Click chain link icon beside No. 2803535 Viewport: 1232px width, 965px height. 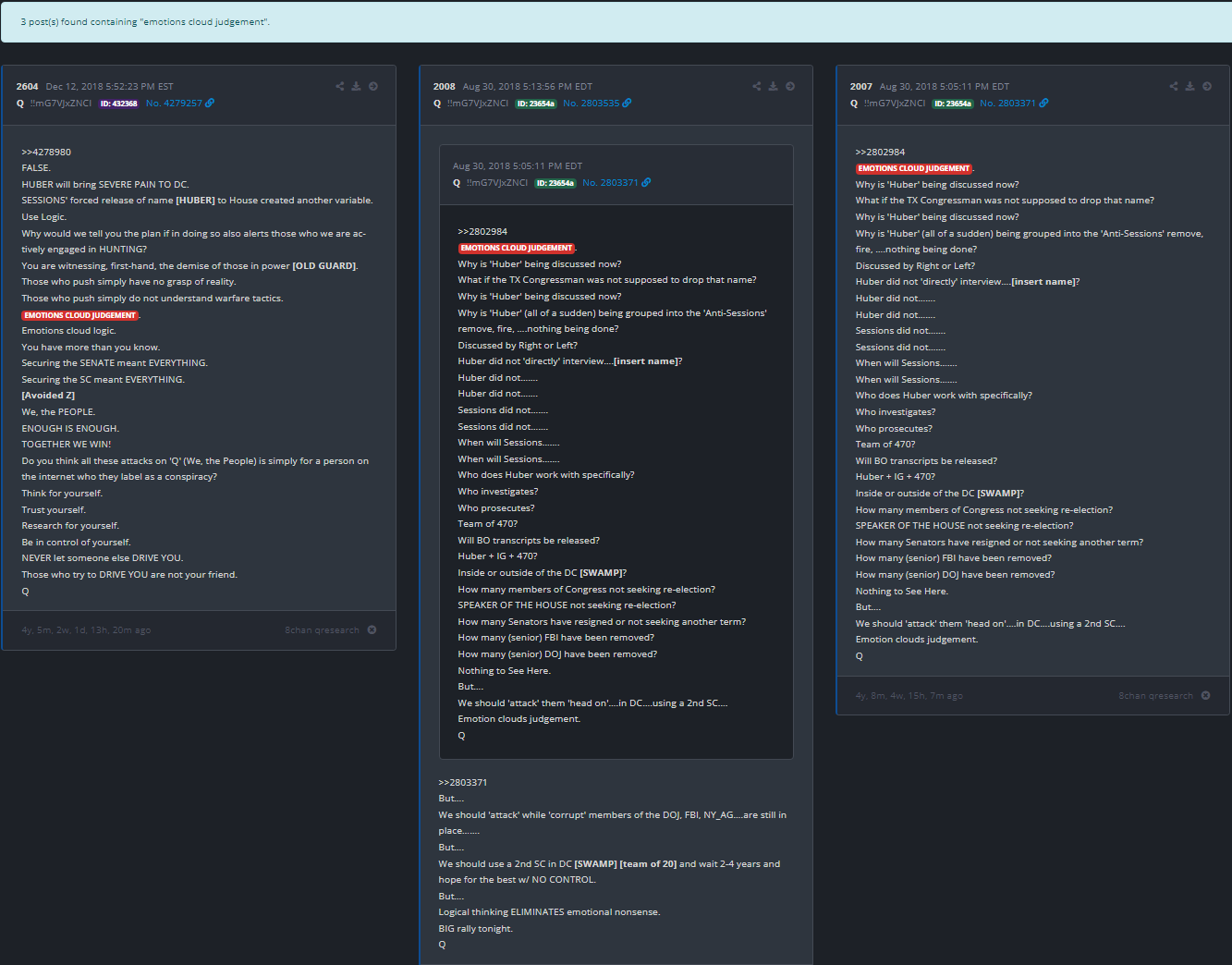[628, 103]
